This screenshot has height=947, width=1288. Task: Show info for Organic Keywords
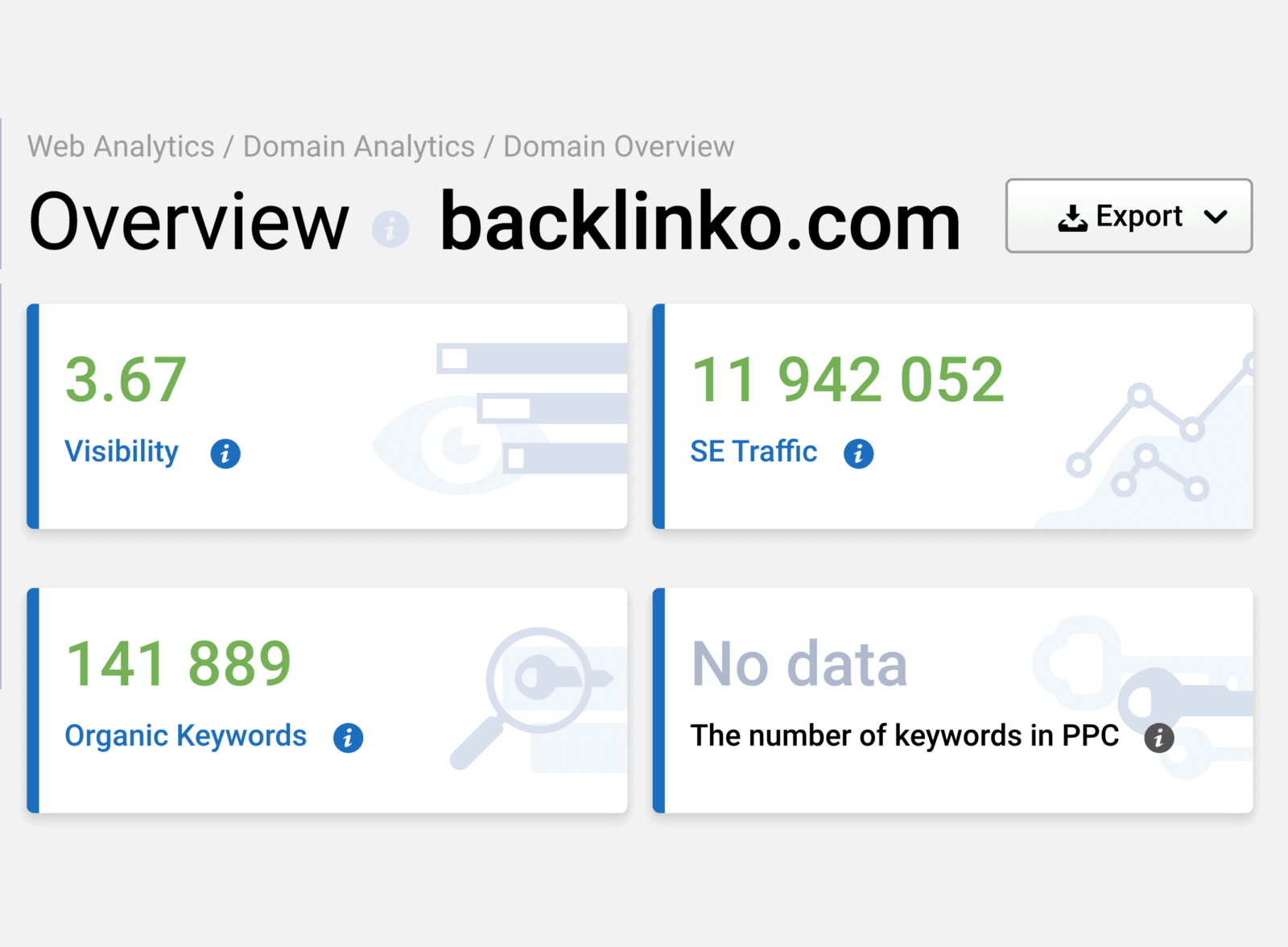click(348, 738)
